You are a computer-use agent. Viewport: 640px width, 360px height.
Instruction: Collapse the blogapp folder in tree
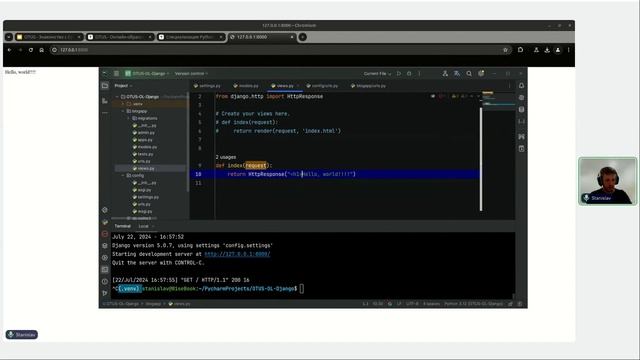coord(123,111)
